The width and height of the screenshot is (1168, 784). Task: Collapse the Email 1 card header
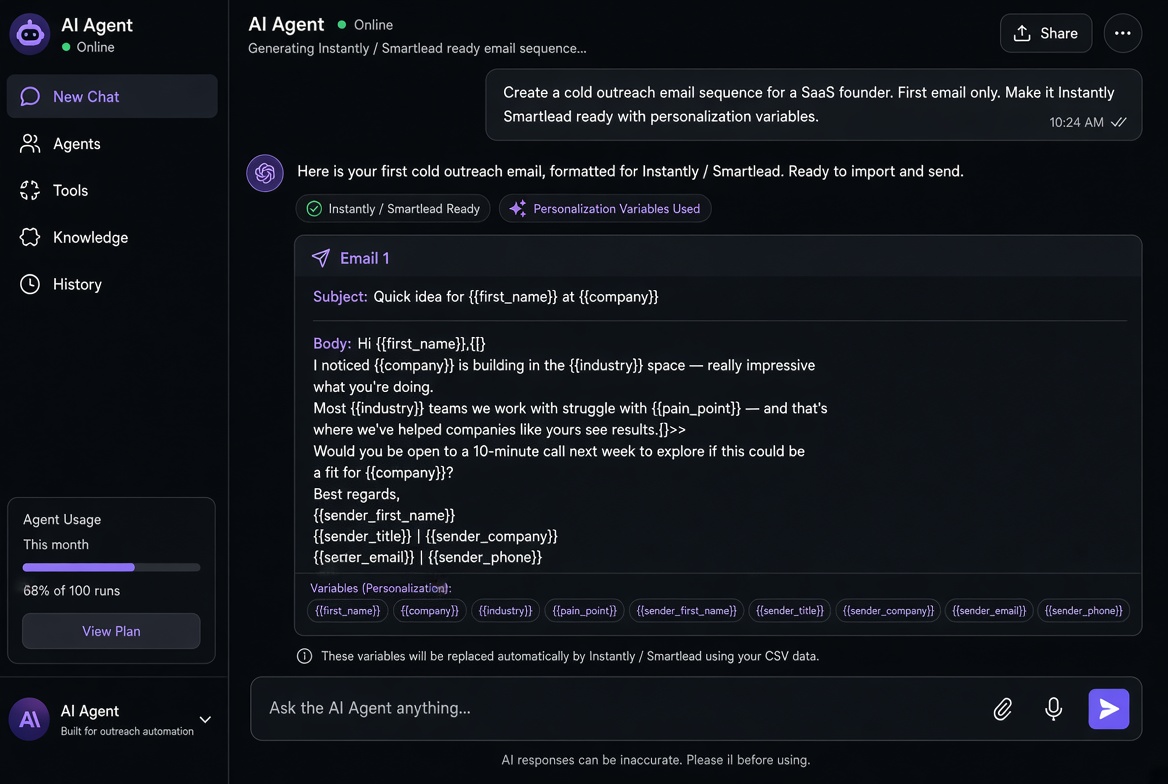[718, 258]
